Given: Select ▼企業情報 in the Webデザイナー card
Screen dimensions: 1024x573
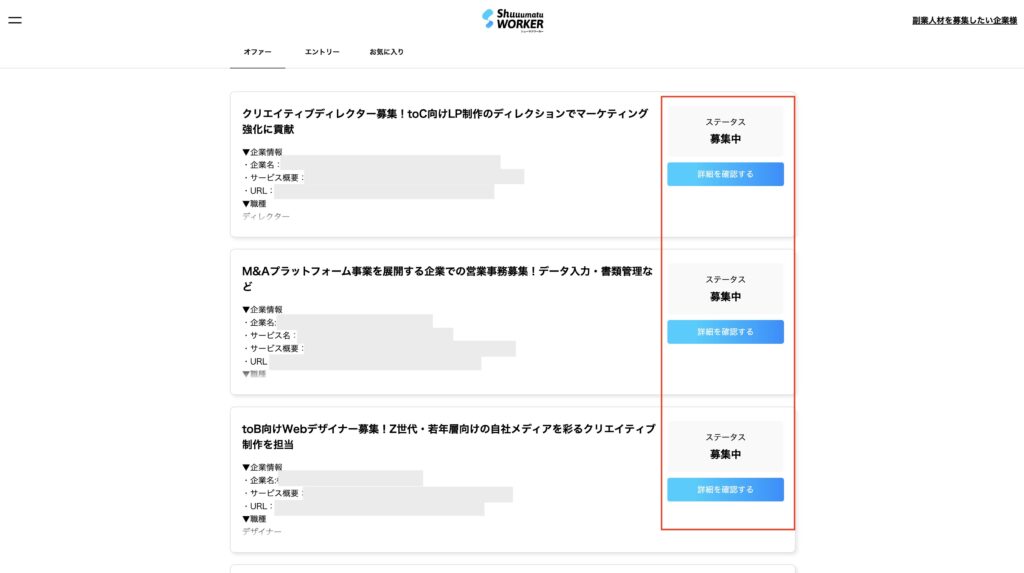Looking at the screenshot, I should pyautogui.click(x=262, y=467).
